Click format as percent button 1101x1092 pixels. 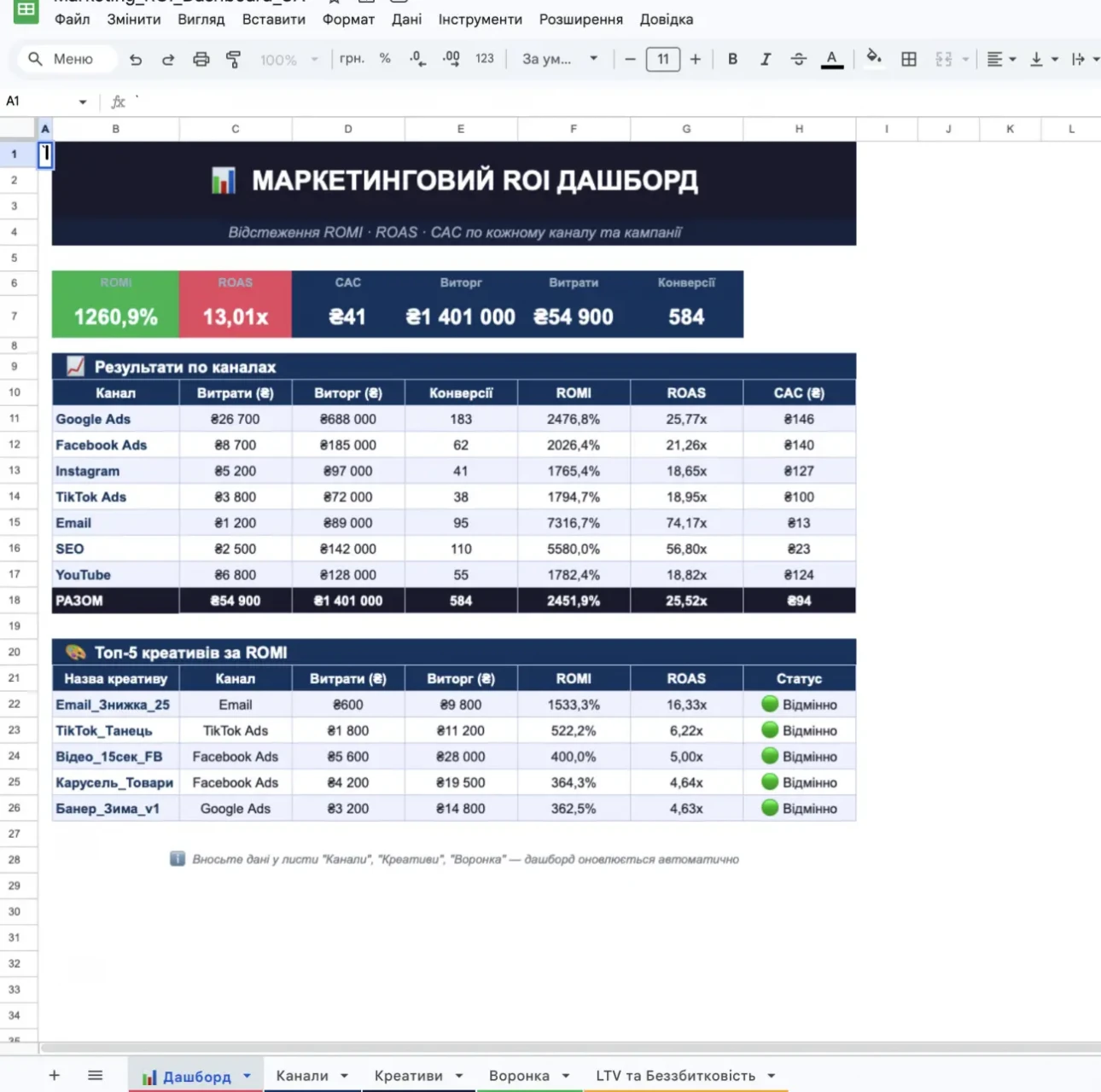pos(385,59)
